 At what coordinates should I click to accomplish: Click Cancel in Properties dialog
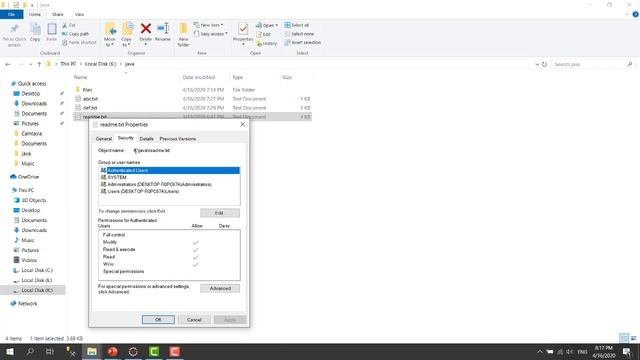[194, 320]
